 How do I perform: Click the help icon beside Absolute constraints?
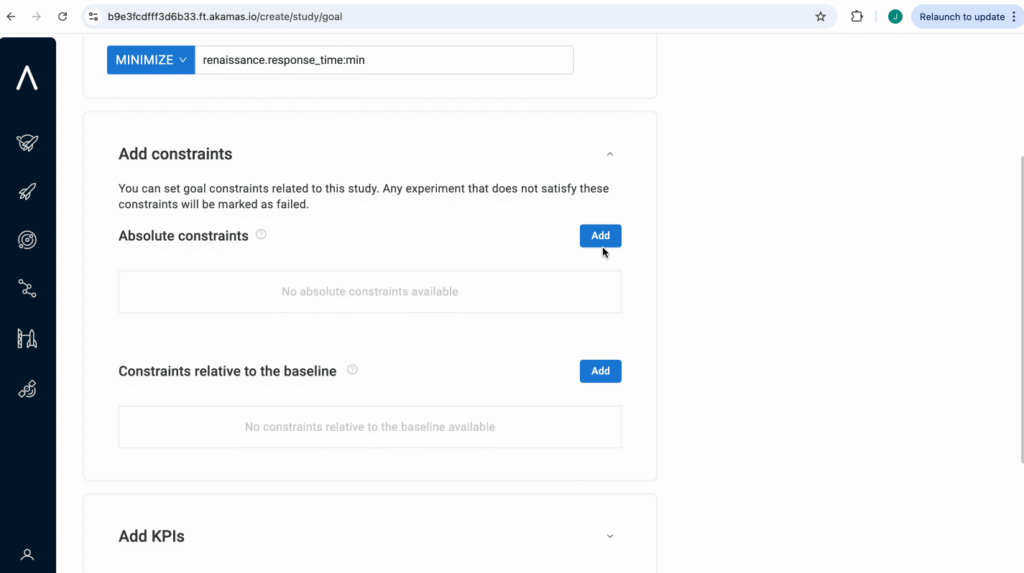(x=261, y=235)
